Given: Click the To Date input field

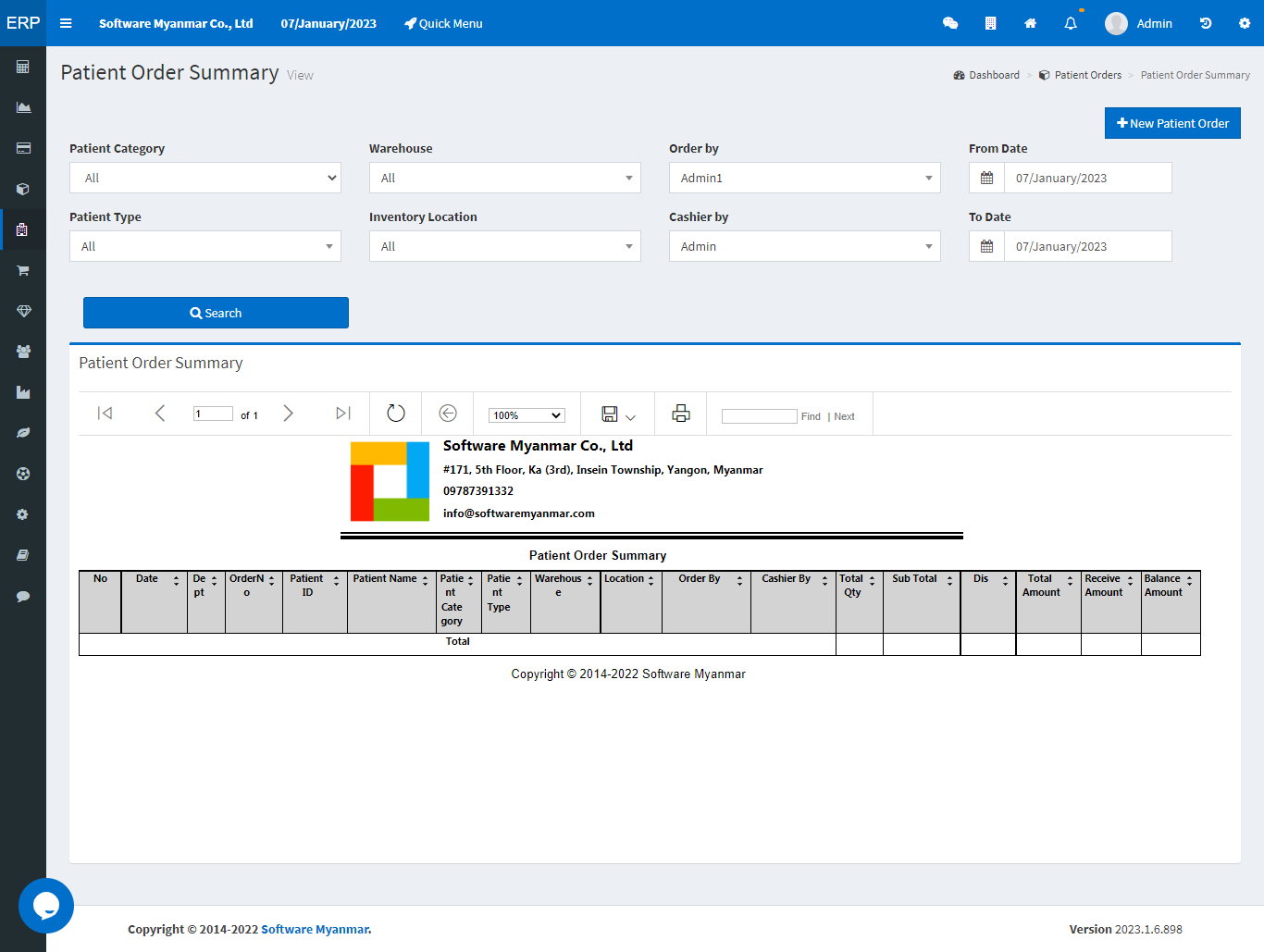Looking at the screenshot, I should pos(1088,246).
